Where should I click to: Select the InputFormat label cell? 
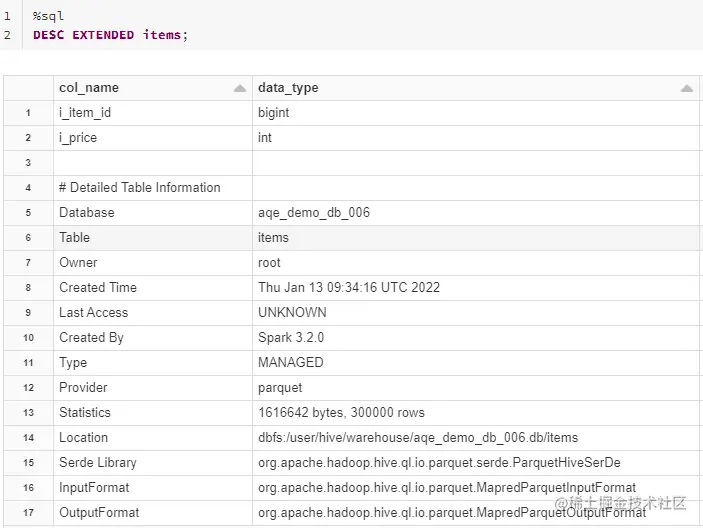coord(153,488)
